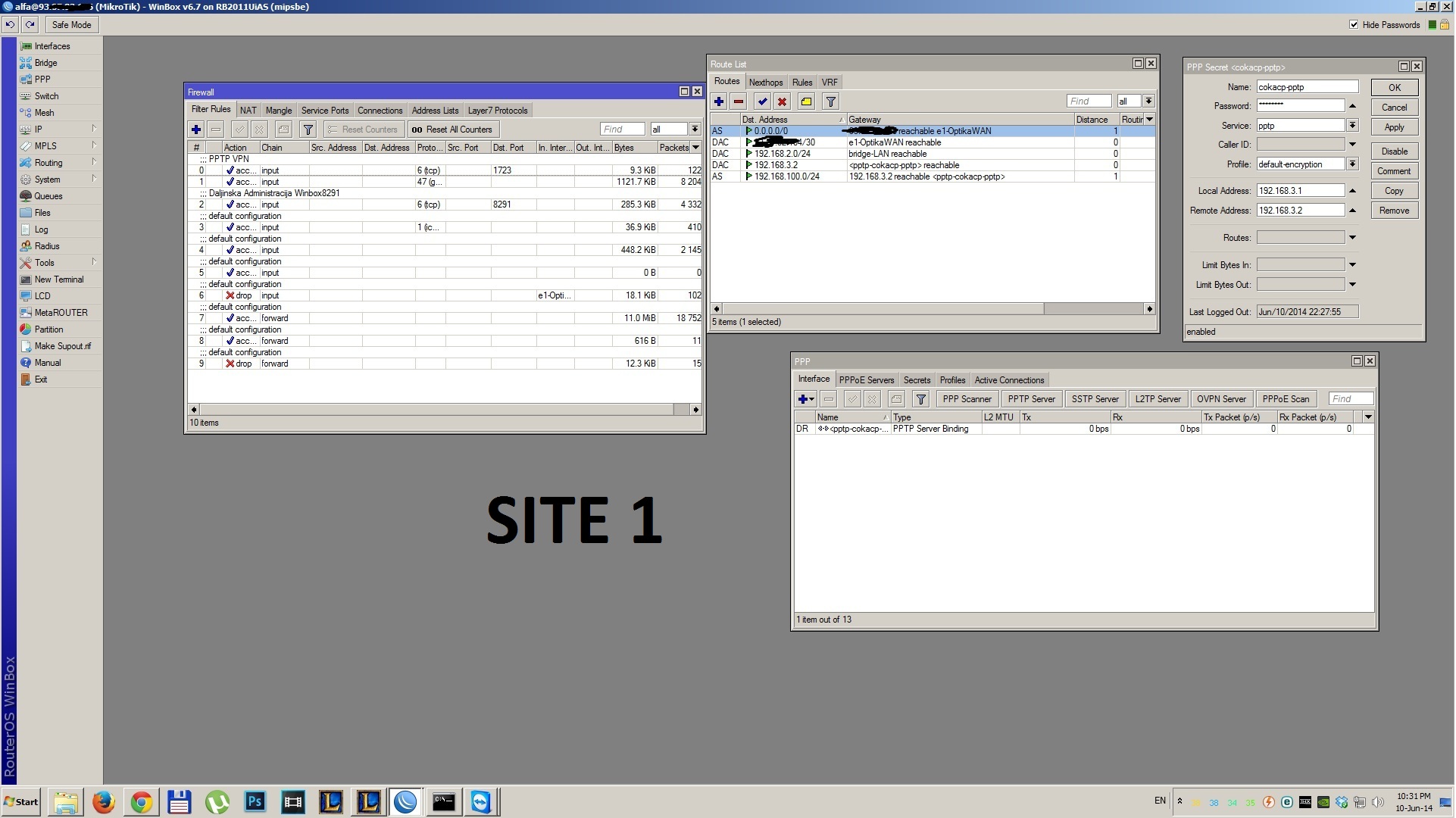The height and width of the screenshot is (818, 1456).
Task: Open the 'all' filter dropdown in Route List
Action: (1148, 101)
